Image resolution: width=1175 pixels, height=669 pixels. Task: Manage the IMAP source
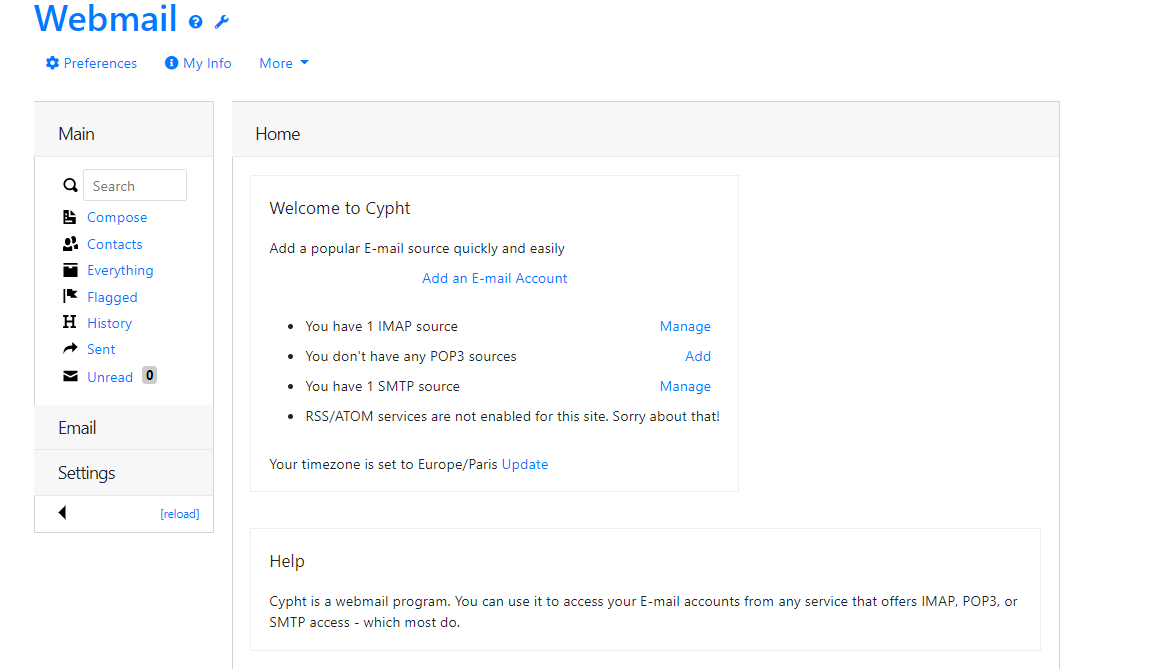coord(685,326)
